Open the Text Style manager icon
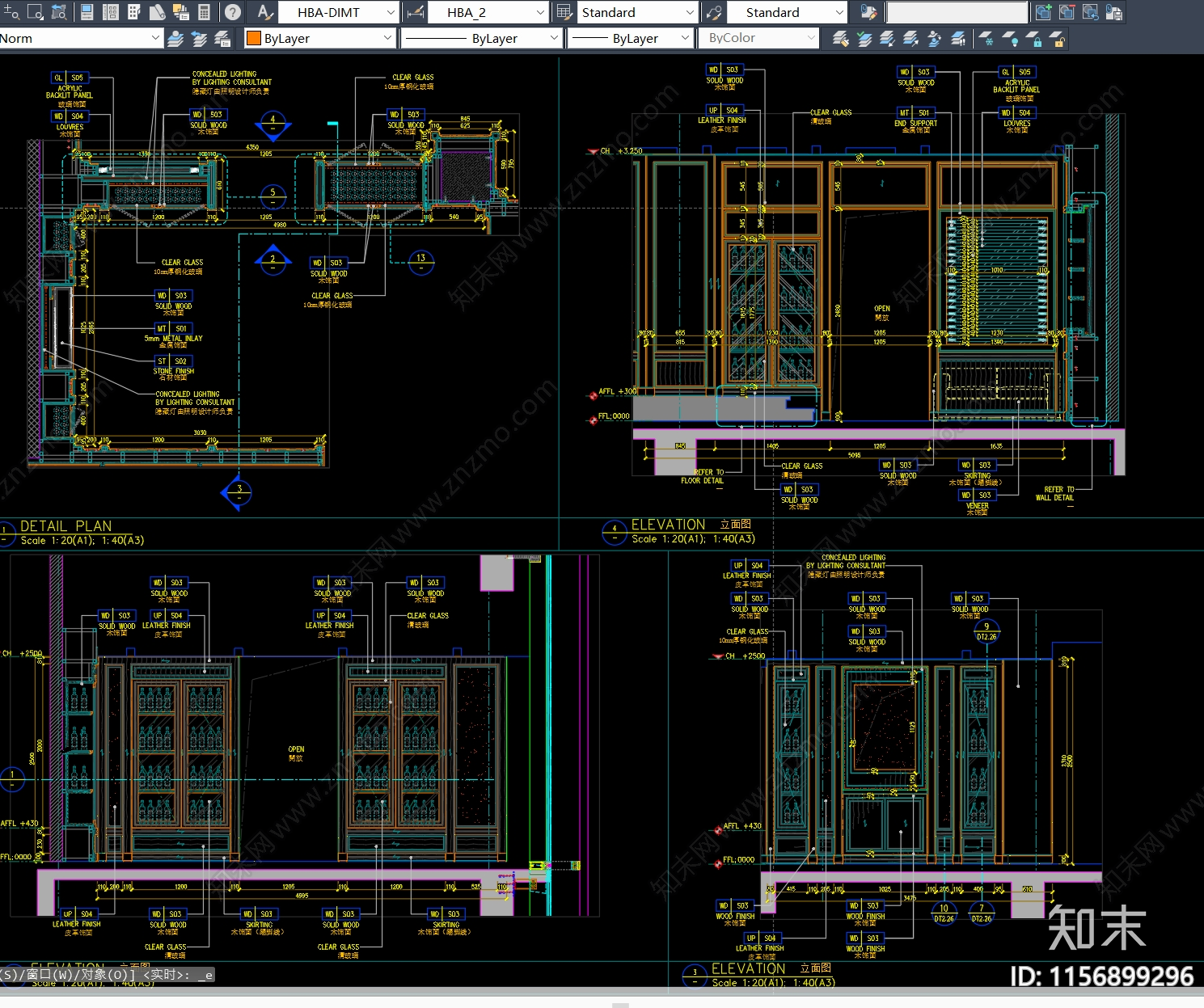The width and height of the screenshot is (1204, 1008). 264,12
